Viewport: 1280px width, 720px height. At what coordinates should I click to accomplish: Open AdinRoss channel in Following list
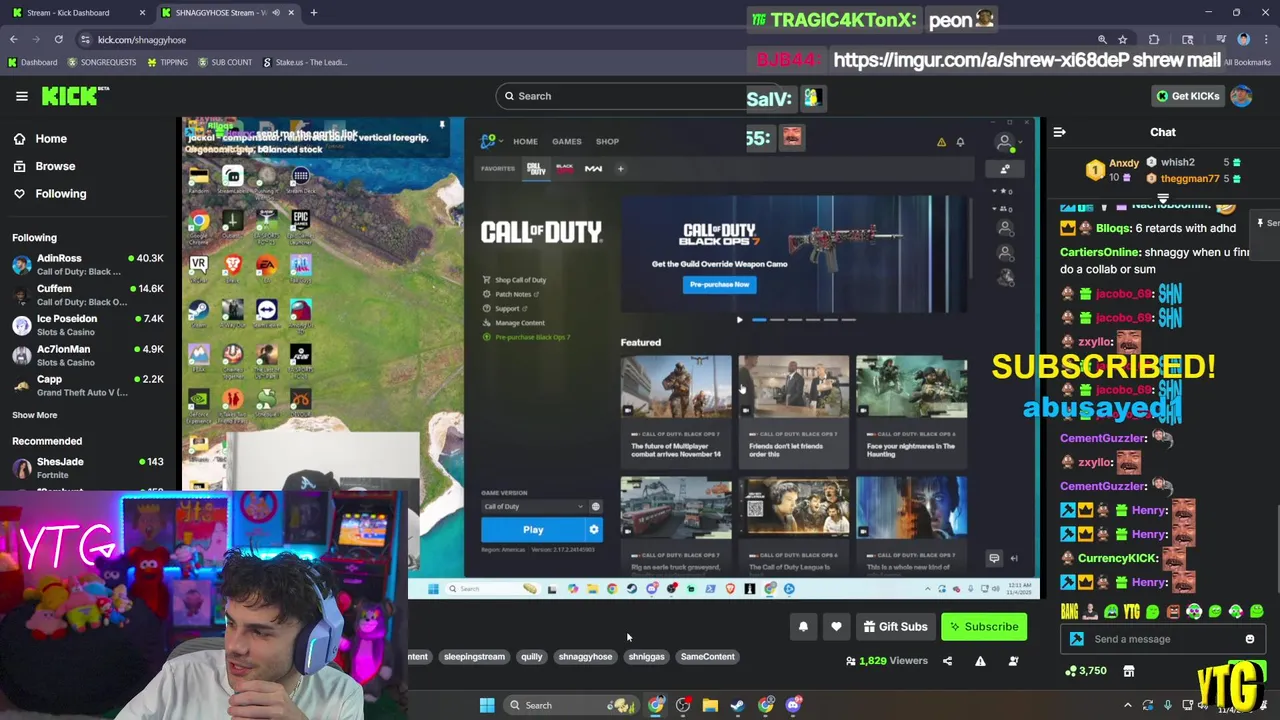tap(87, 264)
